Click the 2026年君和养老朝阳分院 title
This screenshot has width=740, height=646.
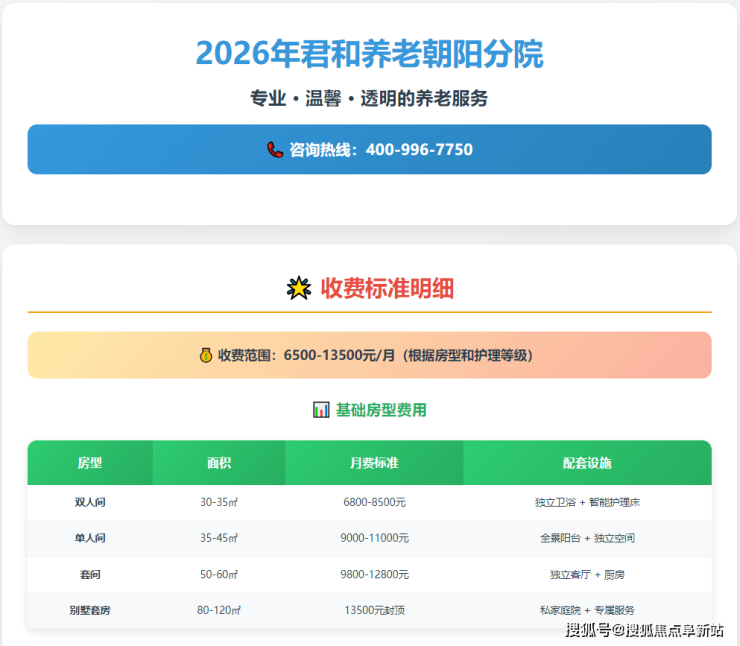(369, 53)
